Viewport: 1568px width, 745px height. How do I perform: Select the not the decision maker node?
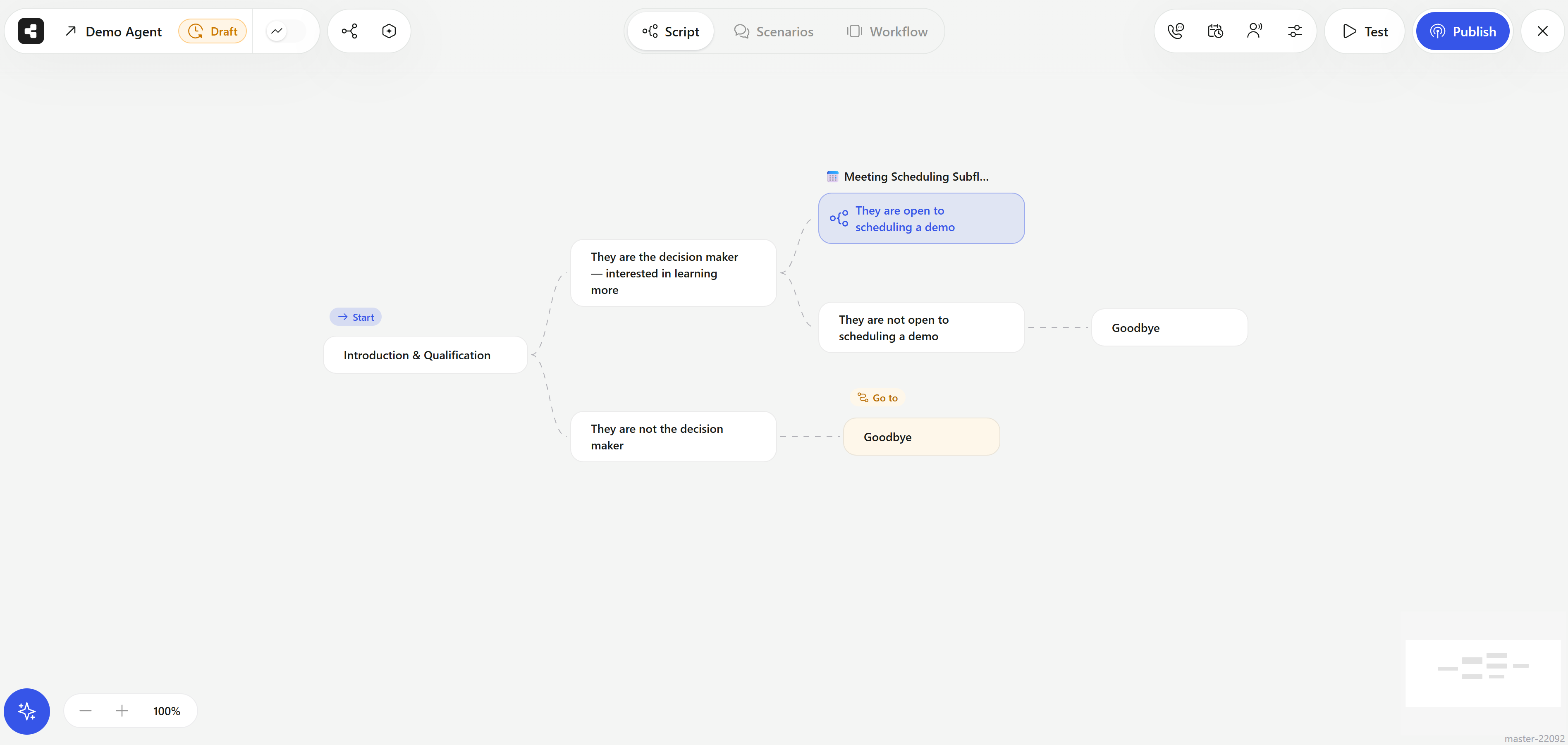click(x=673, y=437)
